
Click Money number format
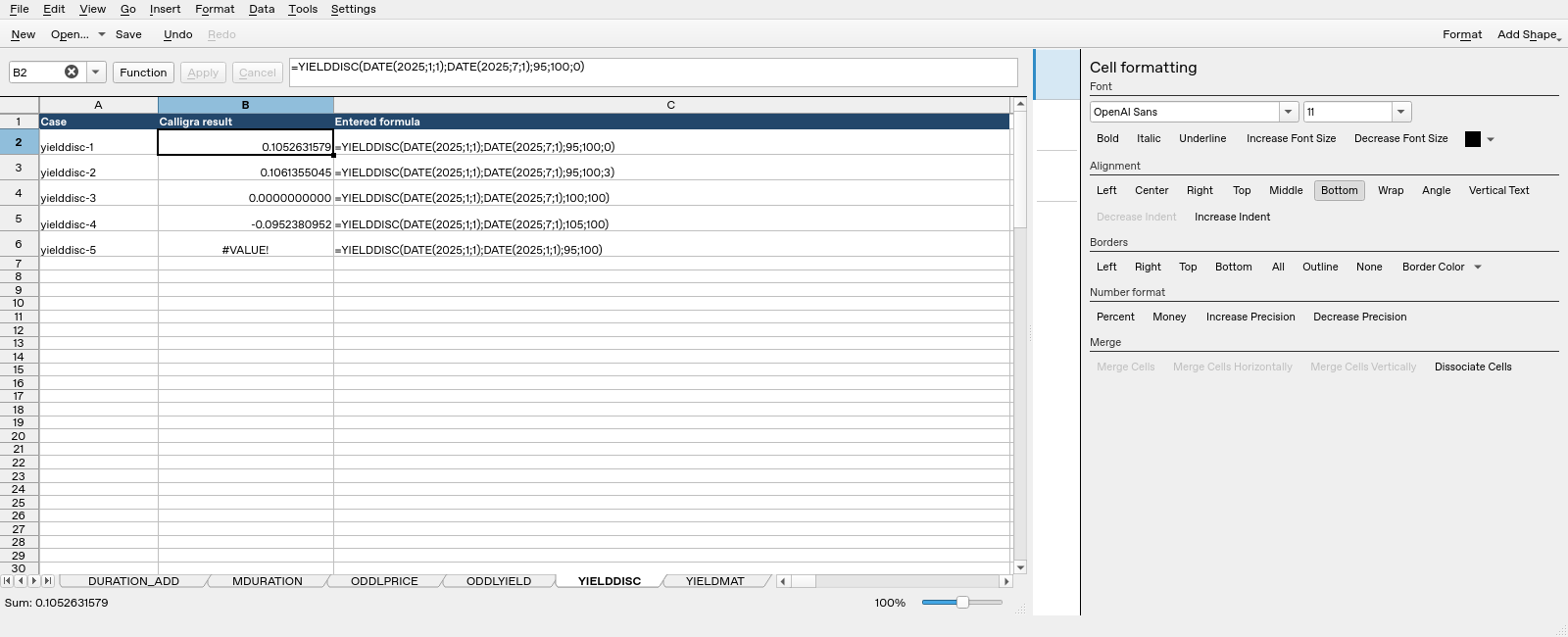coord(1169,317)
